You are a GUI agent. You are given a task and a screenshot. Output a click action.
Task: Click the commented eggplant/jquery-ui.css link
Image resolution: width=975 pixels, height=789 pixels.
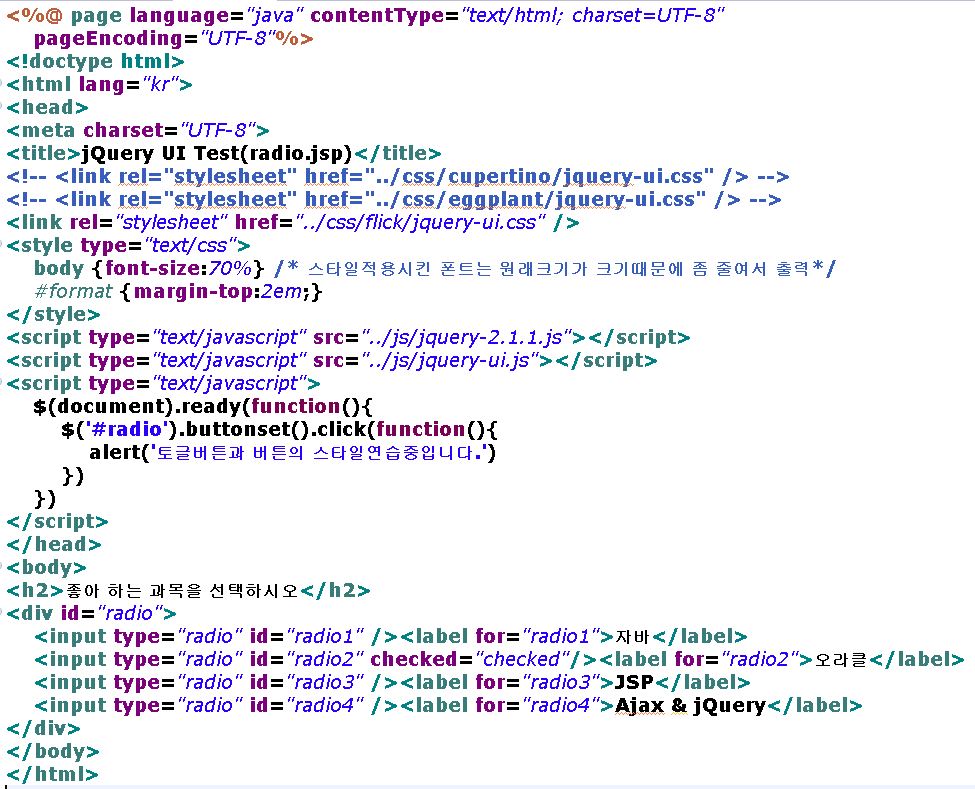pos(394,200)
